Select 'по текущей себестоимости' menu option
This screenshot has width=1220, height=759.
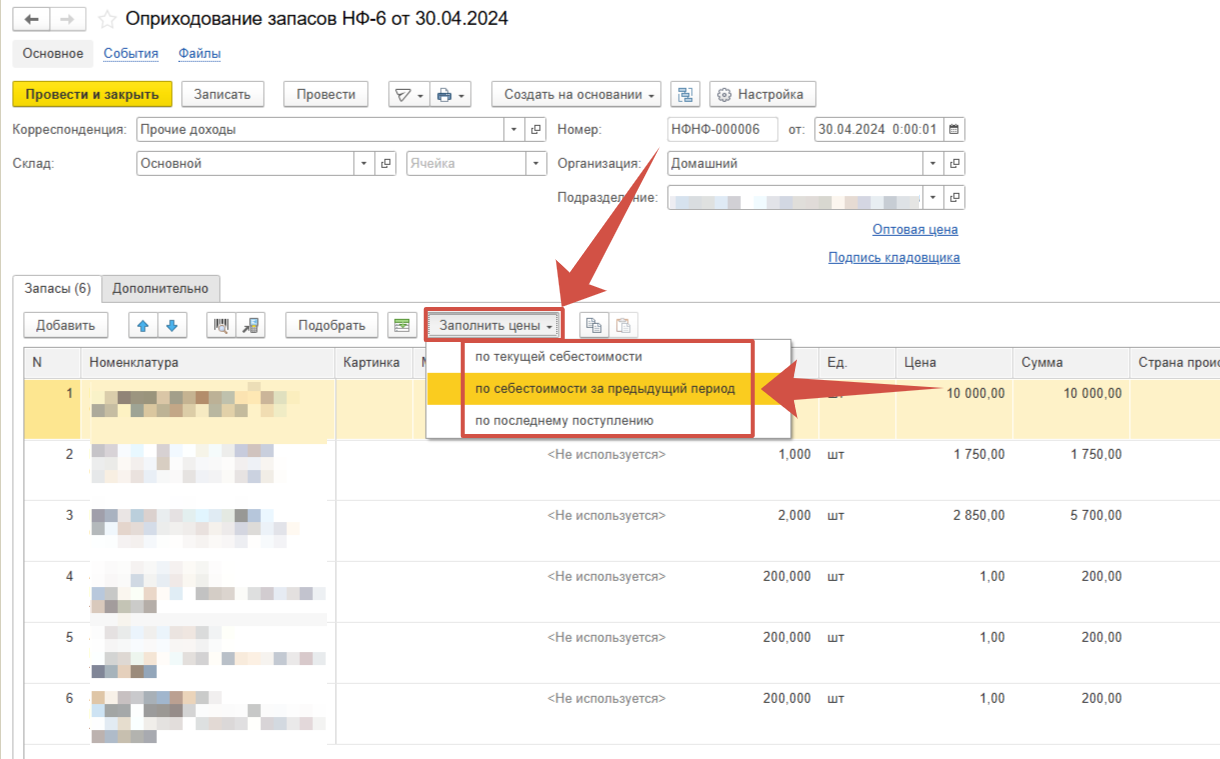[558, 356]
